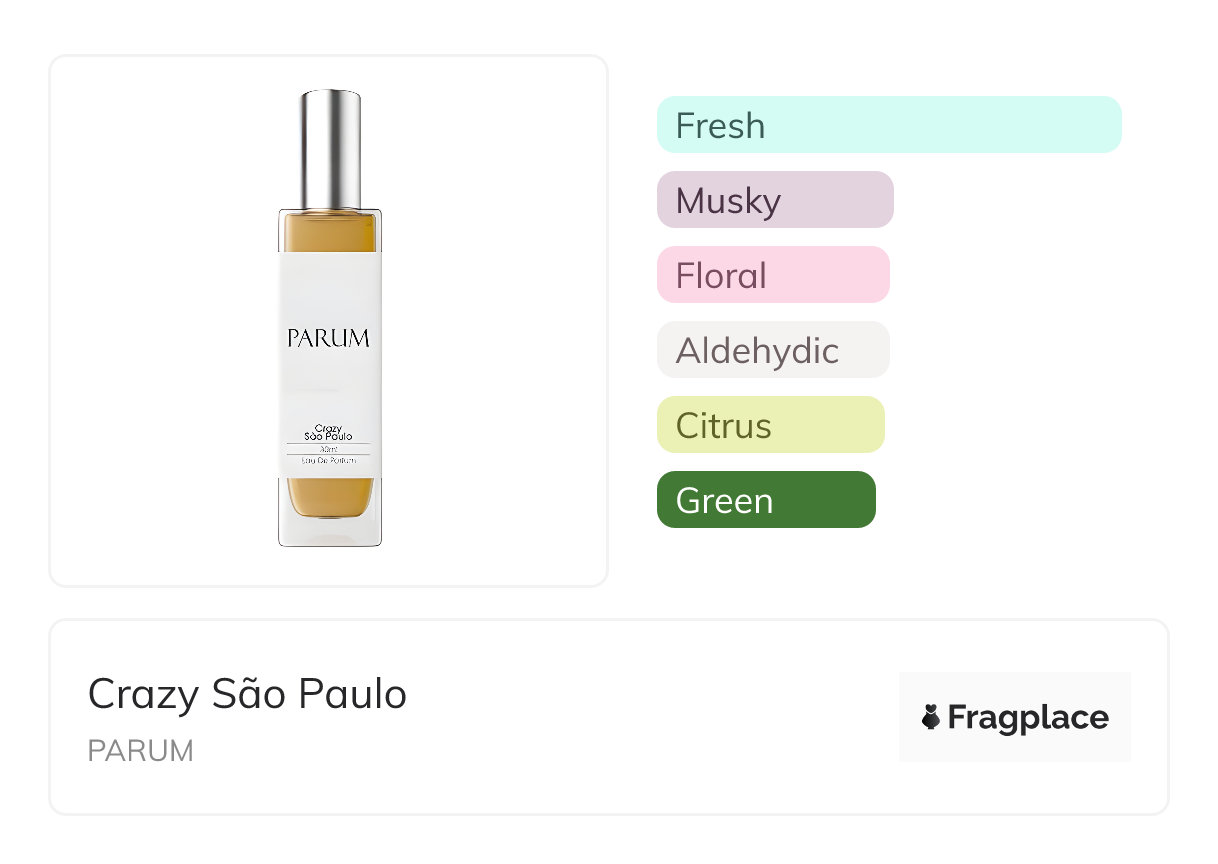
Task: Click the amber liquid visible above the white label
Action: pos(329,233)
